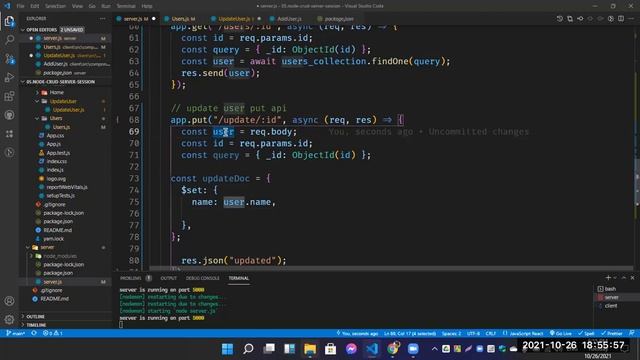Open the Extensions view
Screen dimensions: 640x360
9,96
